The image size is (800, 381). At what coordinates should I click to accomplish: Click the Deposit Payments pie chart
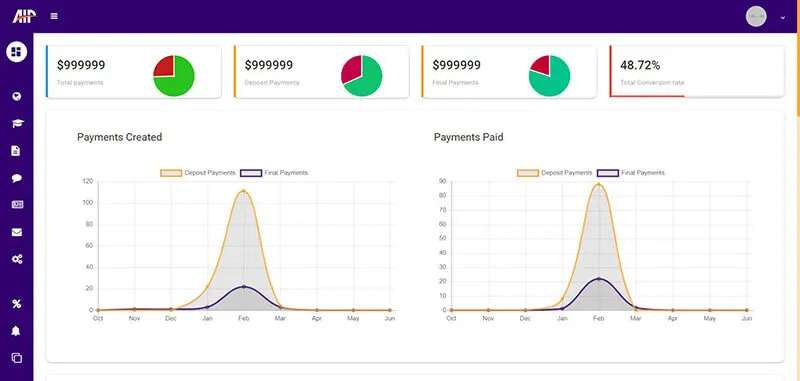pos(362,75)
